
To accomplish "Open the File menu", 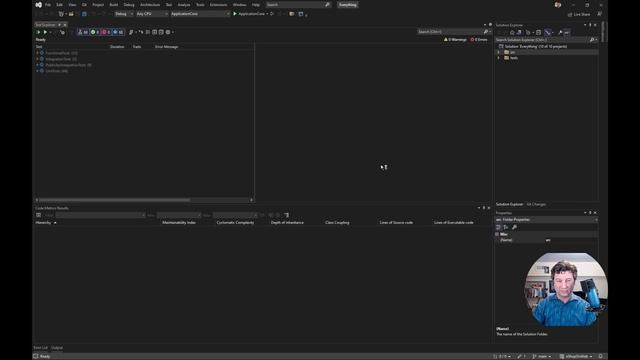I will click(x=48, y=5).
